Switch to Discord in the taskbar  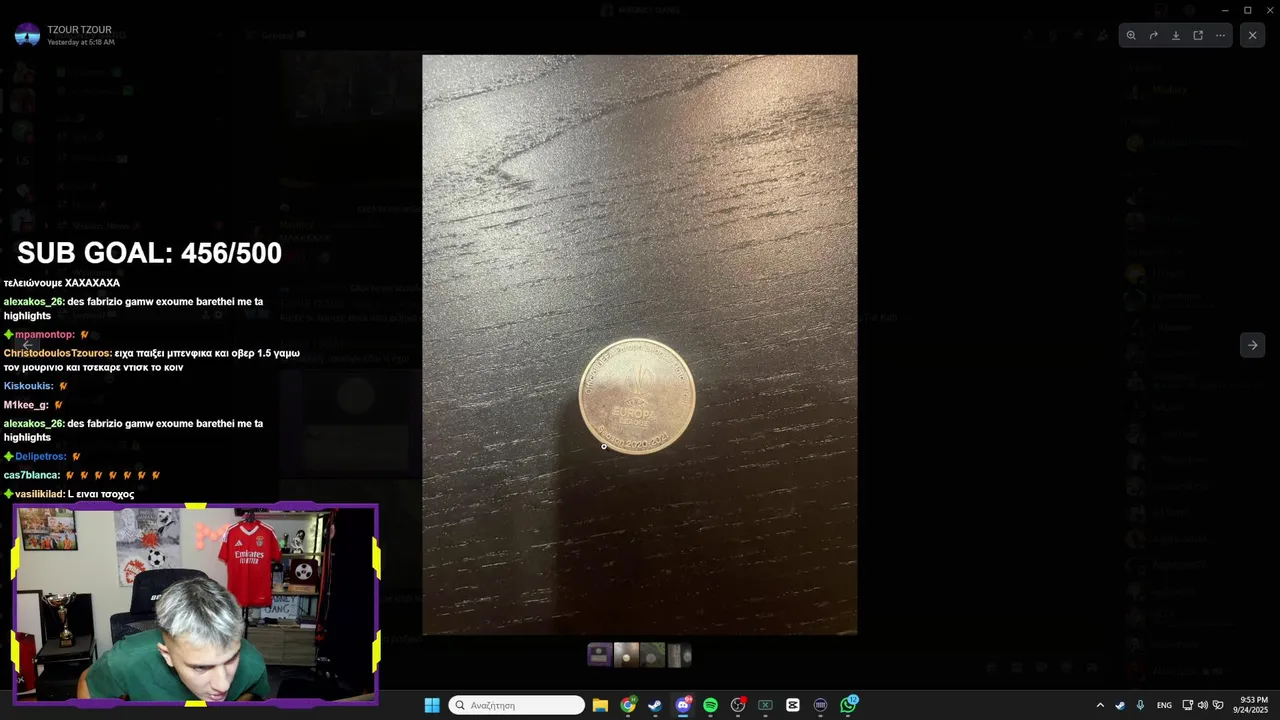point(683,705)
